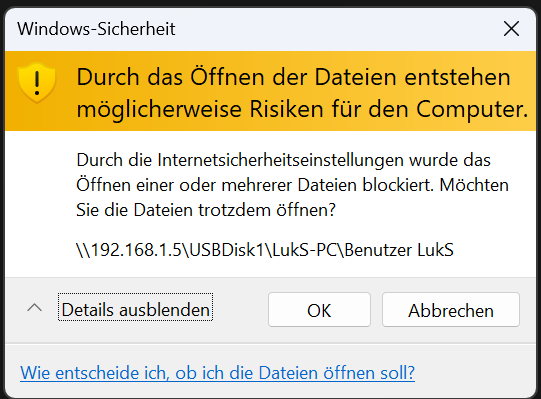Open the 'Wie entscheide ich' help link
The height and width of the screenshot is (399, 541).
tap(217, 373)
